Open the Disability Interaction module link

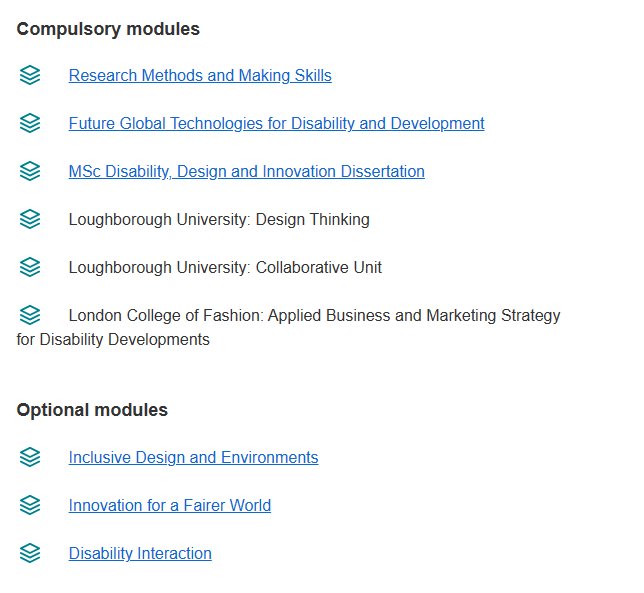click(140, 554)
